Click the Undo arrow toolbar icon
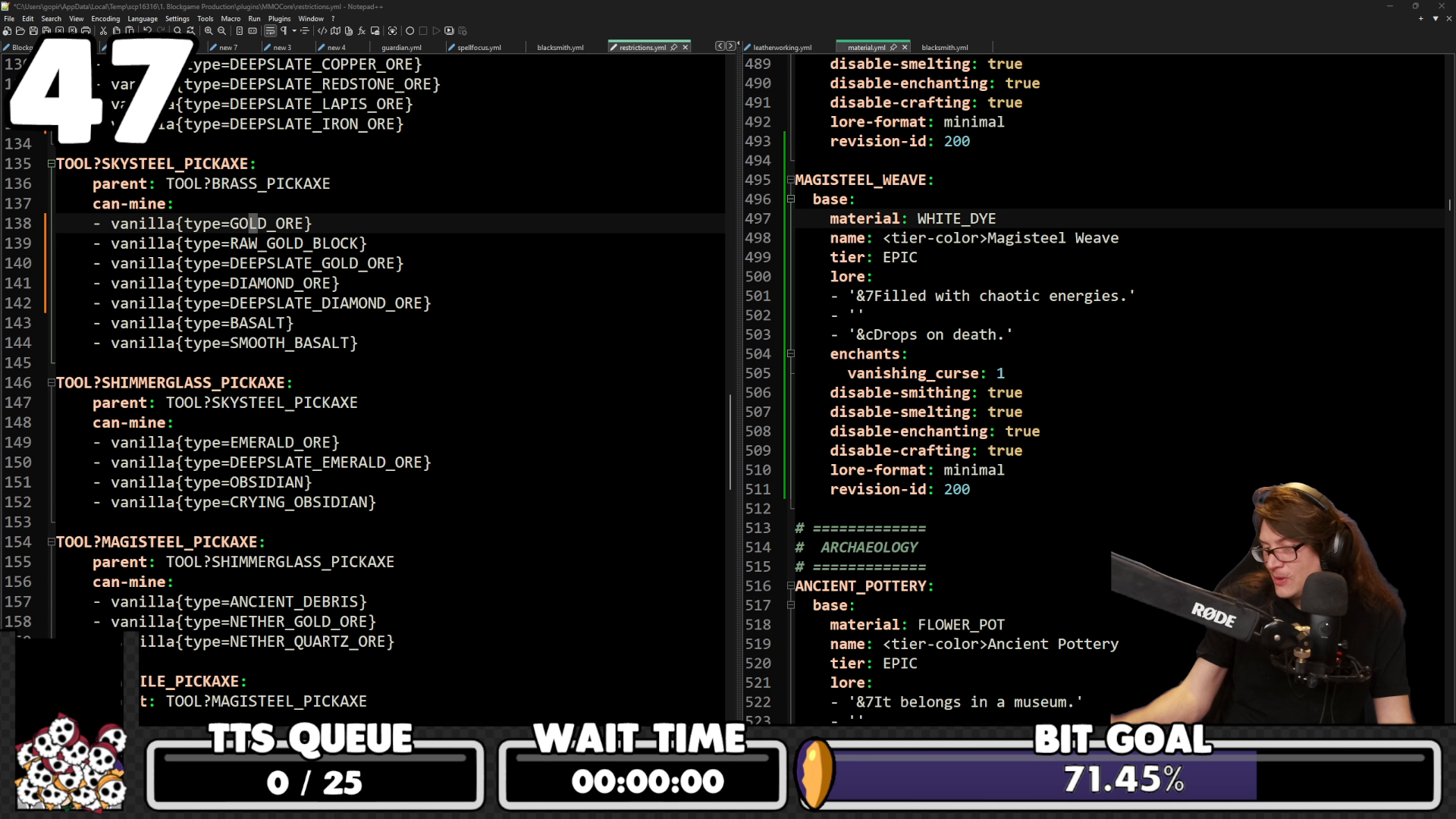Viewport: 1456px width, 819px height. click(147, 30)
